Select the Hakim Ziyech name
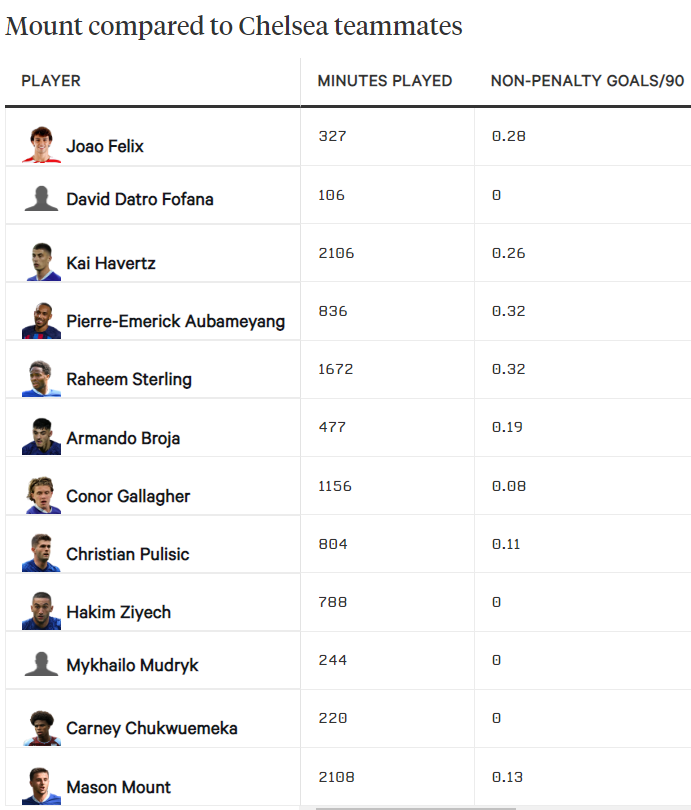Image resolution: width=691 pixels, height=810 pixels. click(x=118, y=612)
